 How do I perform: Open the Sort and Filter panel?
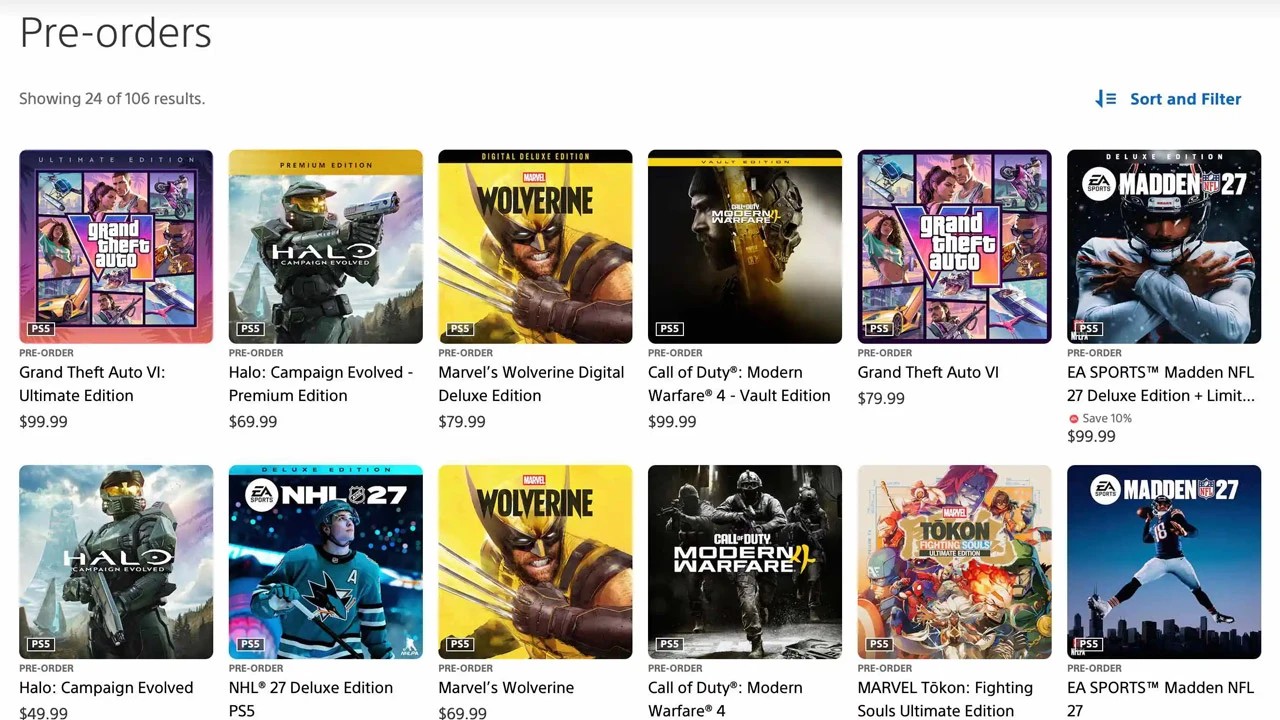1168,99
